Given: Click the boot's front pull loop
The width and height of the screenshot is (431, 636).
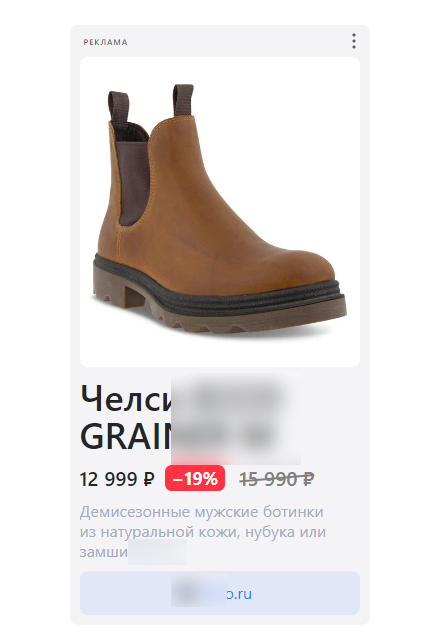Looking at the screenshot, I should pyautogui.click(x=183, y=99).
